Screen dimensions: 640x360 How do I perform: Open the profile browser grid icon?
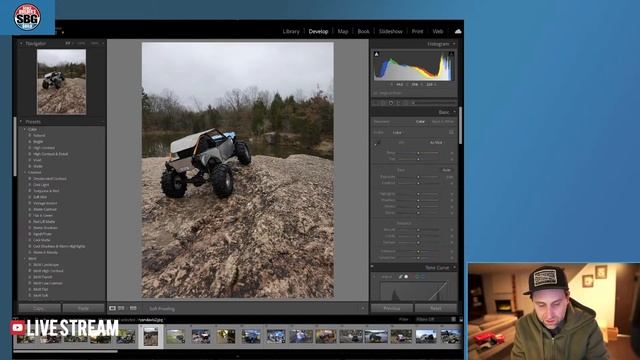click(451, 132)
